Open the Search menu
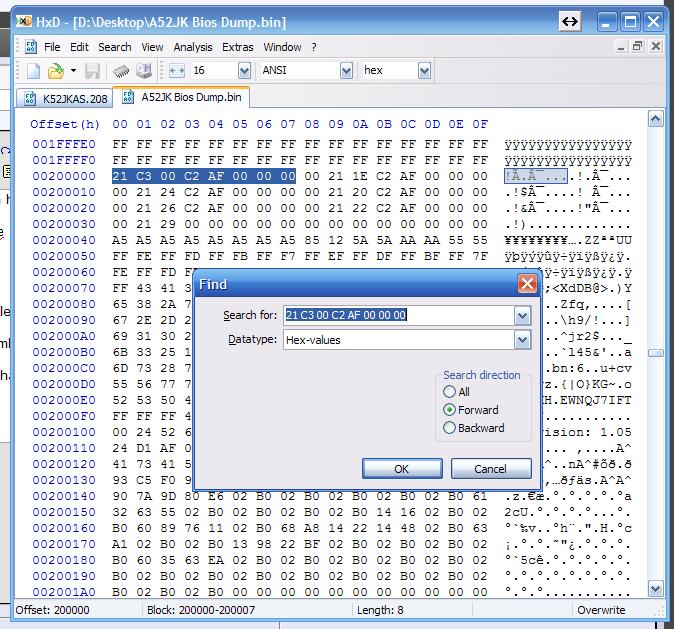Screen dimensions: 674x629 114,47
